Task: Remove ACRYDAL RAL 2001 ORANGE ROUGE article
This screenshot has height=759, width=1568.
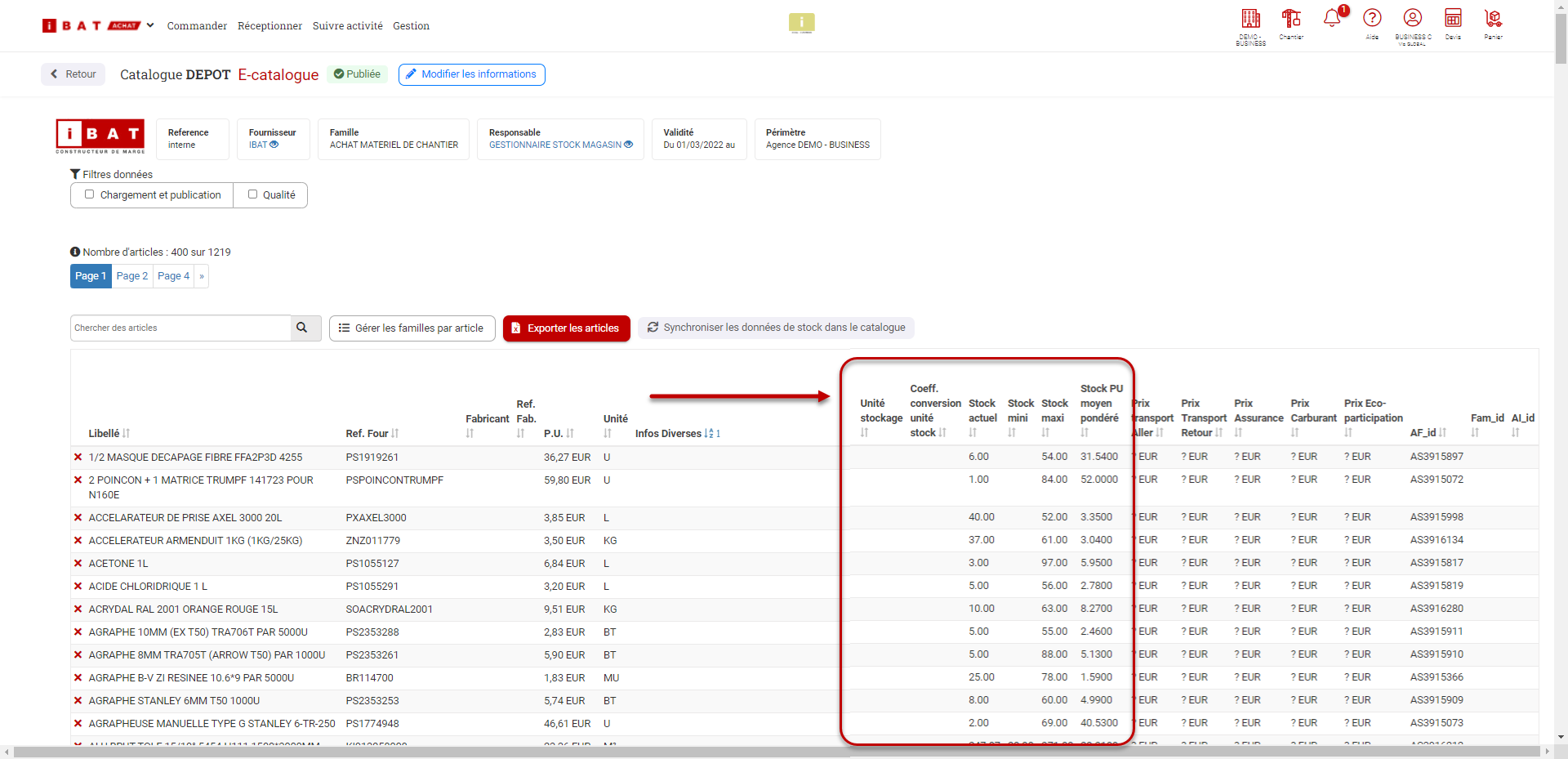Action: [x=78, y=609]
